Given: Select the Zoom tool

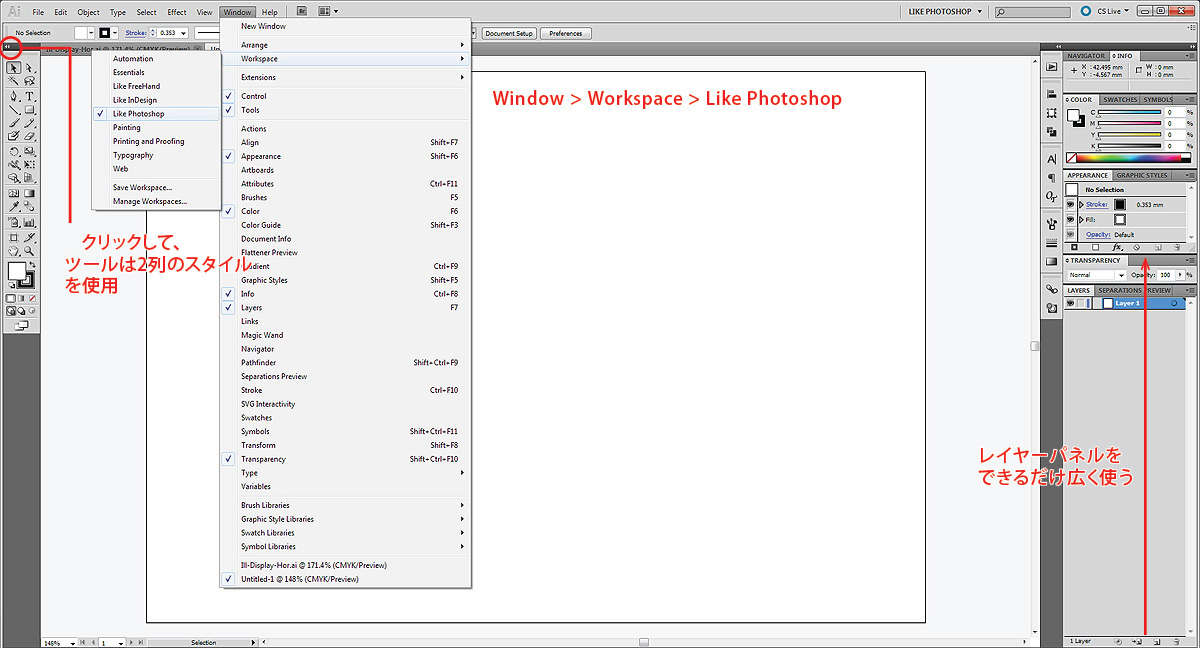Looking at the screenshot, I should 29,250.
